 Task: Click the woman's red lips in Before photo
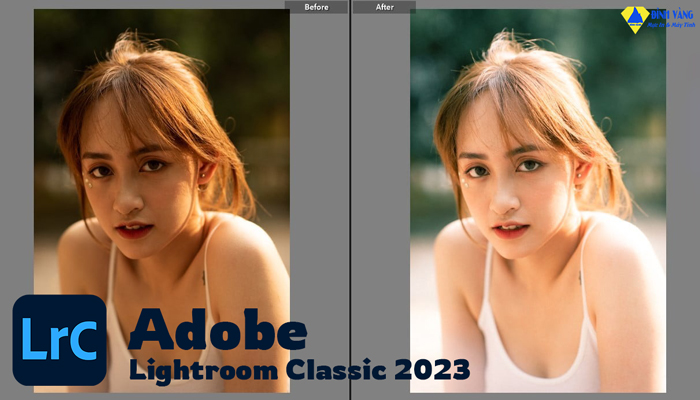tap(133, 230)
